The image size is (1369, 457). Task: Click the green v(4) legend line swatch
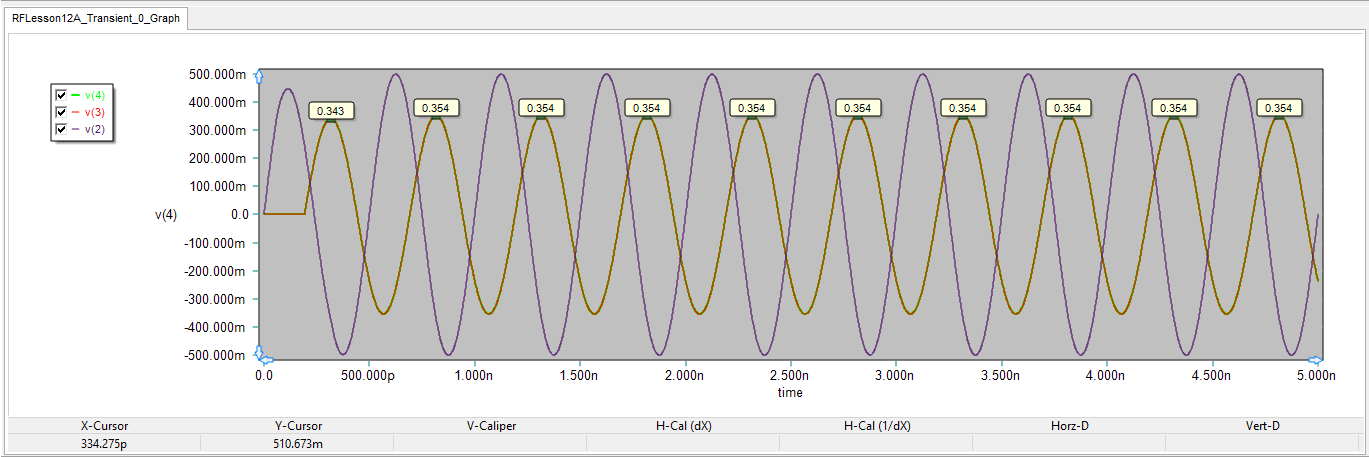coord(76,95)
